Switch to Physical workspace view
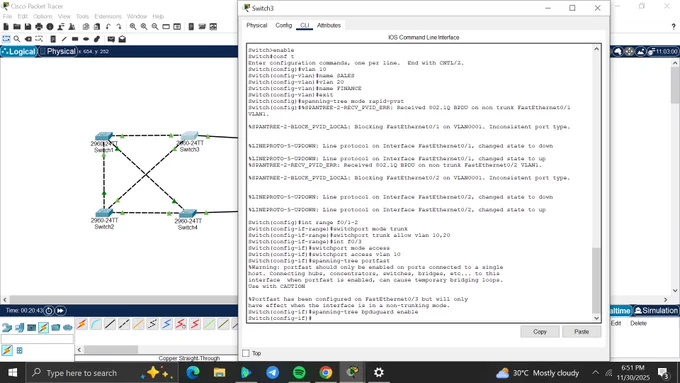Image resolution: width=680 pixels, height=383 pixels. click(x=58, y=52)
